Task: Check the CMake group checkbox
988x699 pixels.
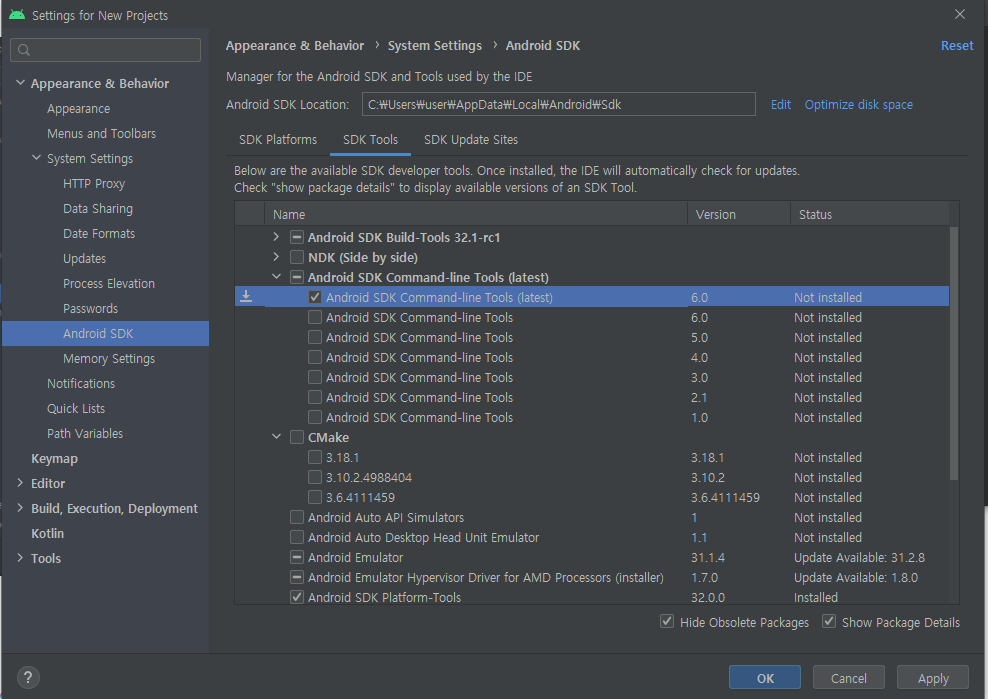Action: coord(297,437)
